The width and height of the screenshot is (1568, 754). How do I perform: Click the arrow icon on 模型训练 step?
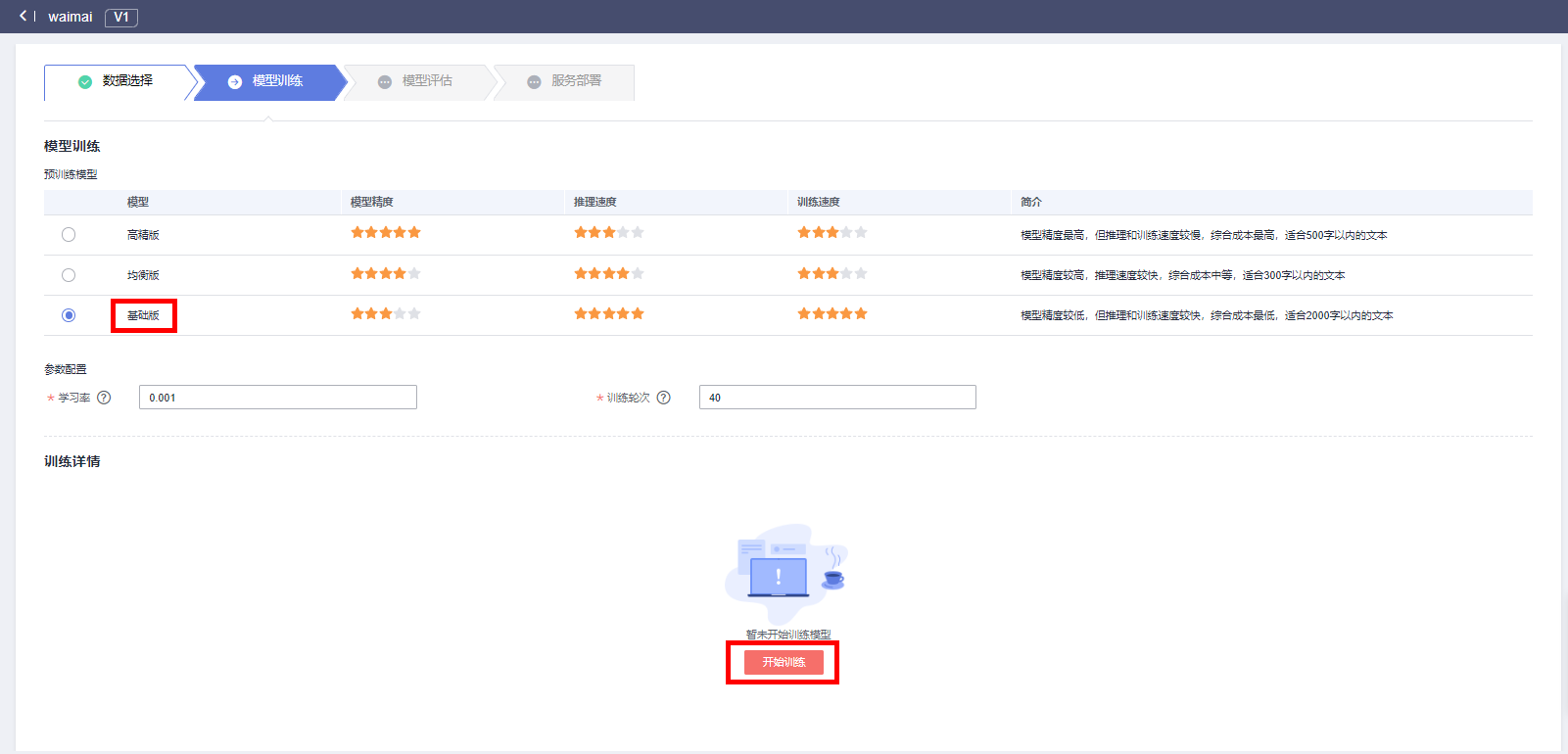coord(235,82)
